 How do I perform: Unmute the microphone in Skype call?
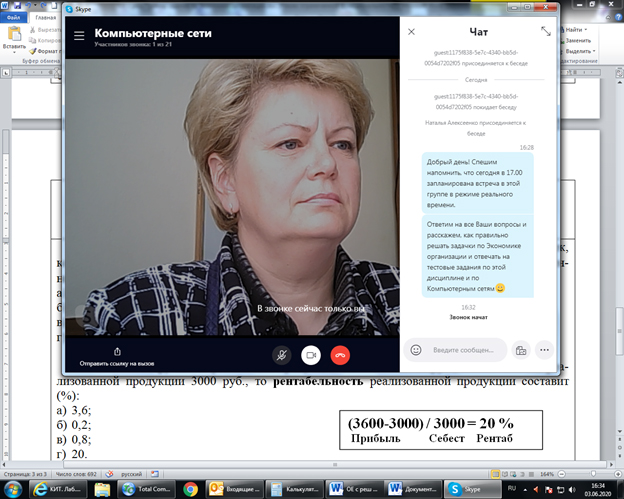pos(282,354)
